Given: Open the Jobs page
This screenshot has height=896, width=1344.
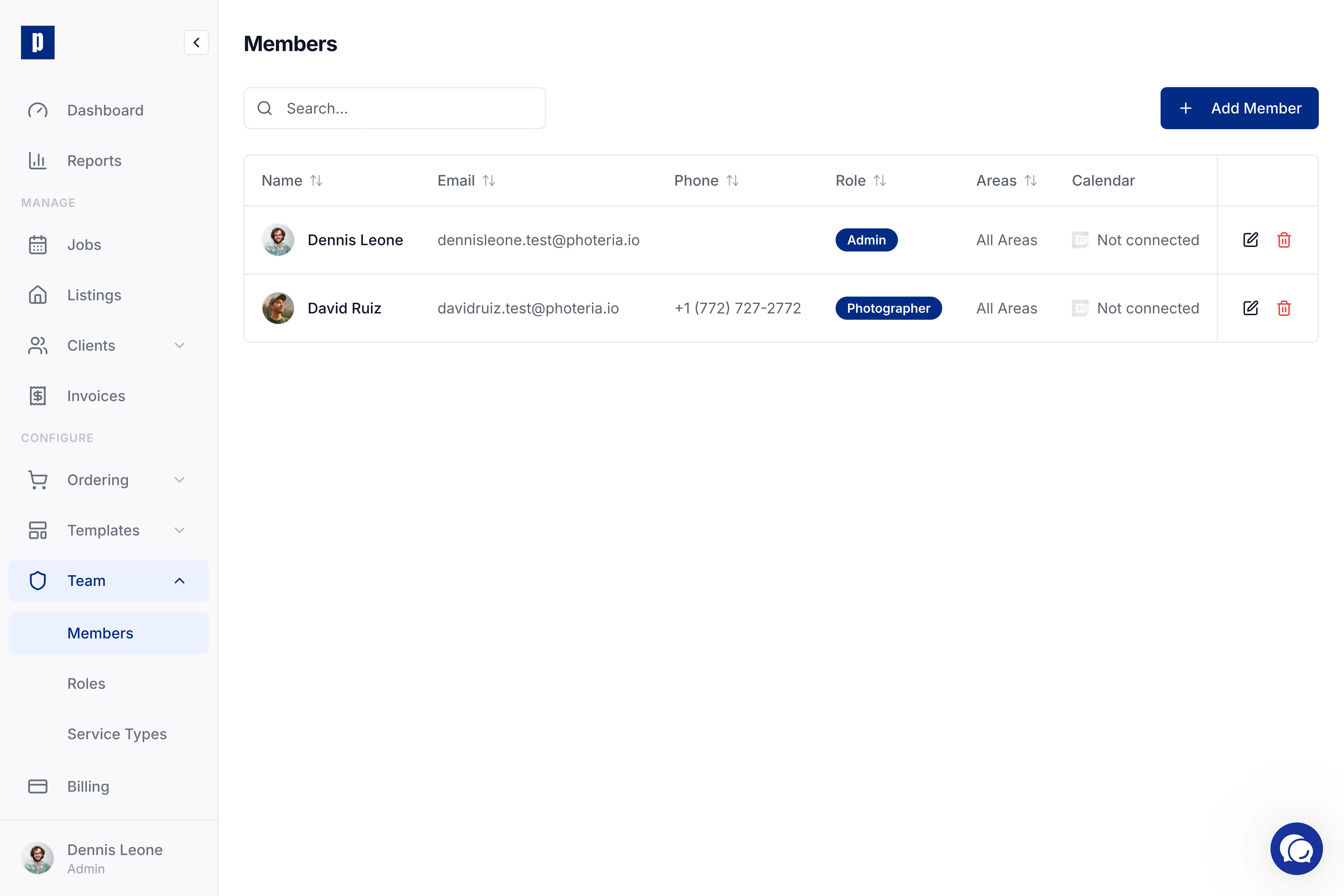Looking at the screenshot, I should [x=108, y=245].
